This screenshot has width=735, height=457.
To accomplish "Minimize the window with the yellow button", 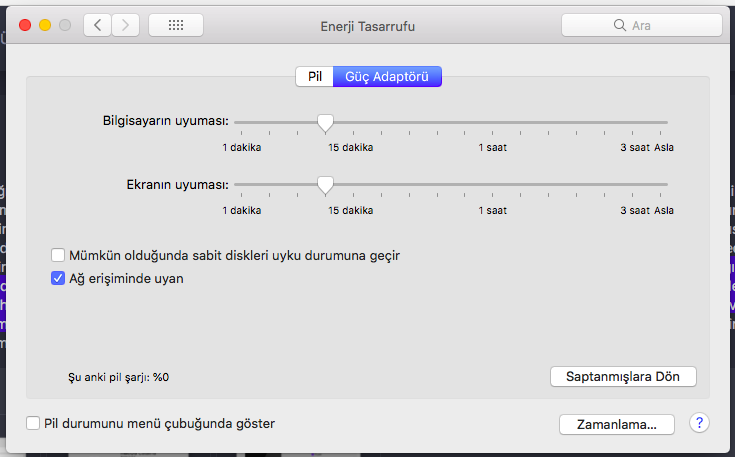I will pyautogui.click(x=45, y=25).
